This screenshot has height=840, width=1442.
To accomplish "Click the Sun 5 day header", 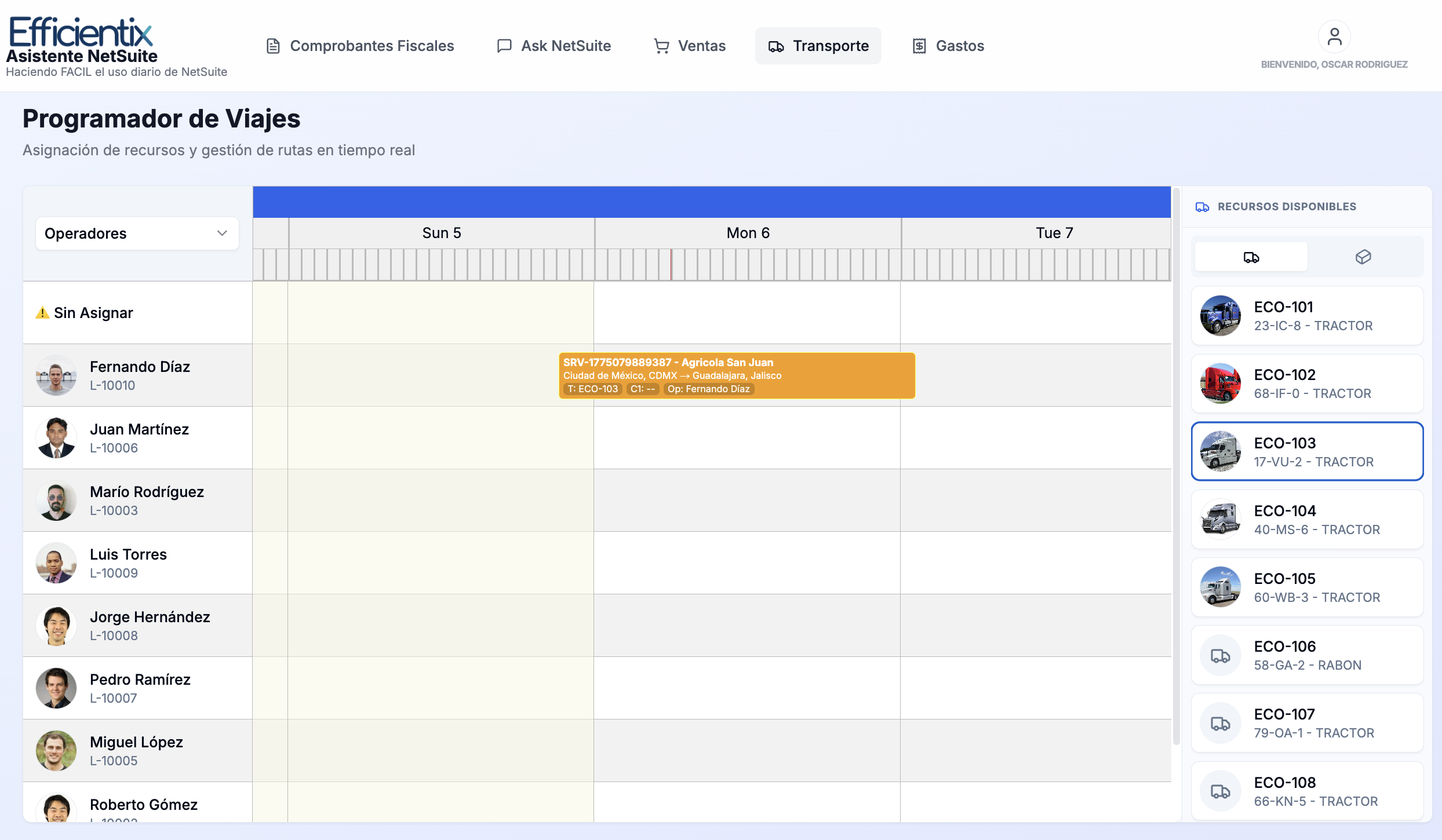I will click(442, 233).
